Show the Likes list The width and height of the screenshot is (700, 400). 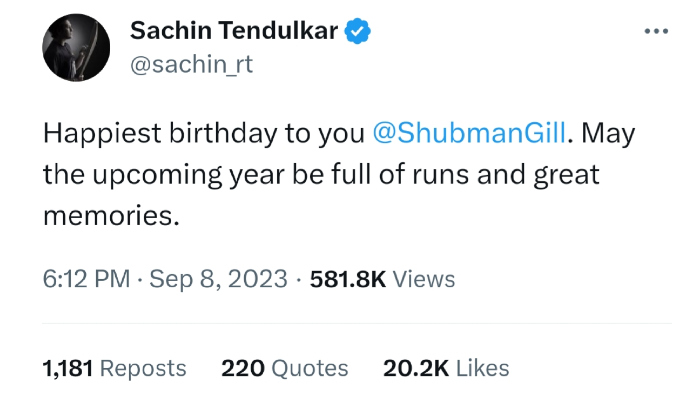(483, 368)
